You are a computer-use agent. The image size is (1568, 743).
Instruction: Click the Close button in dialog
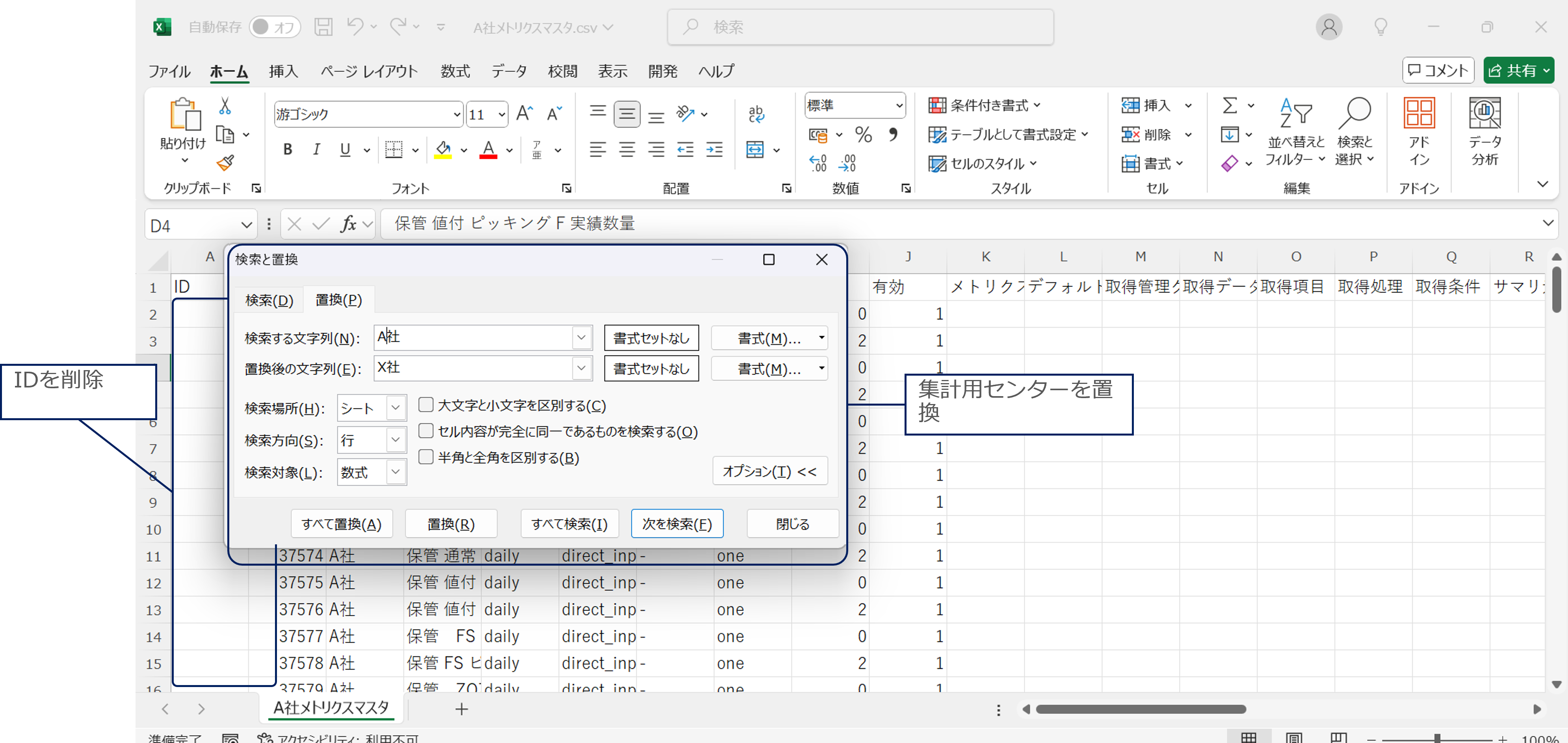(x=793, y=524)
